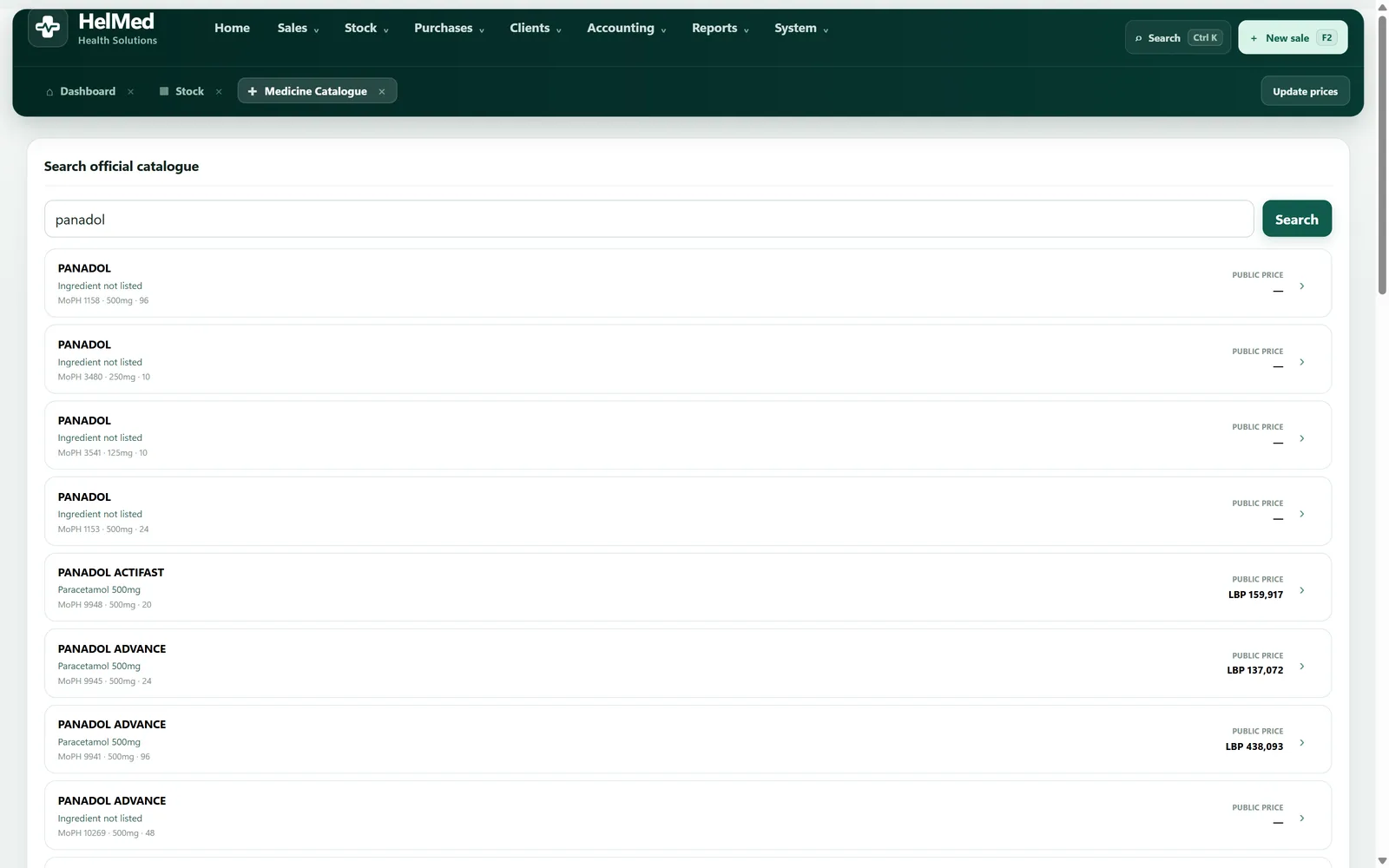The width and height of the screenshot is (1389, 868).
Task: Expand the Accounting menu
Action: click(x=626, y=28)
